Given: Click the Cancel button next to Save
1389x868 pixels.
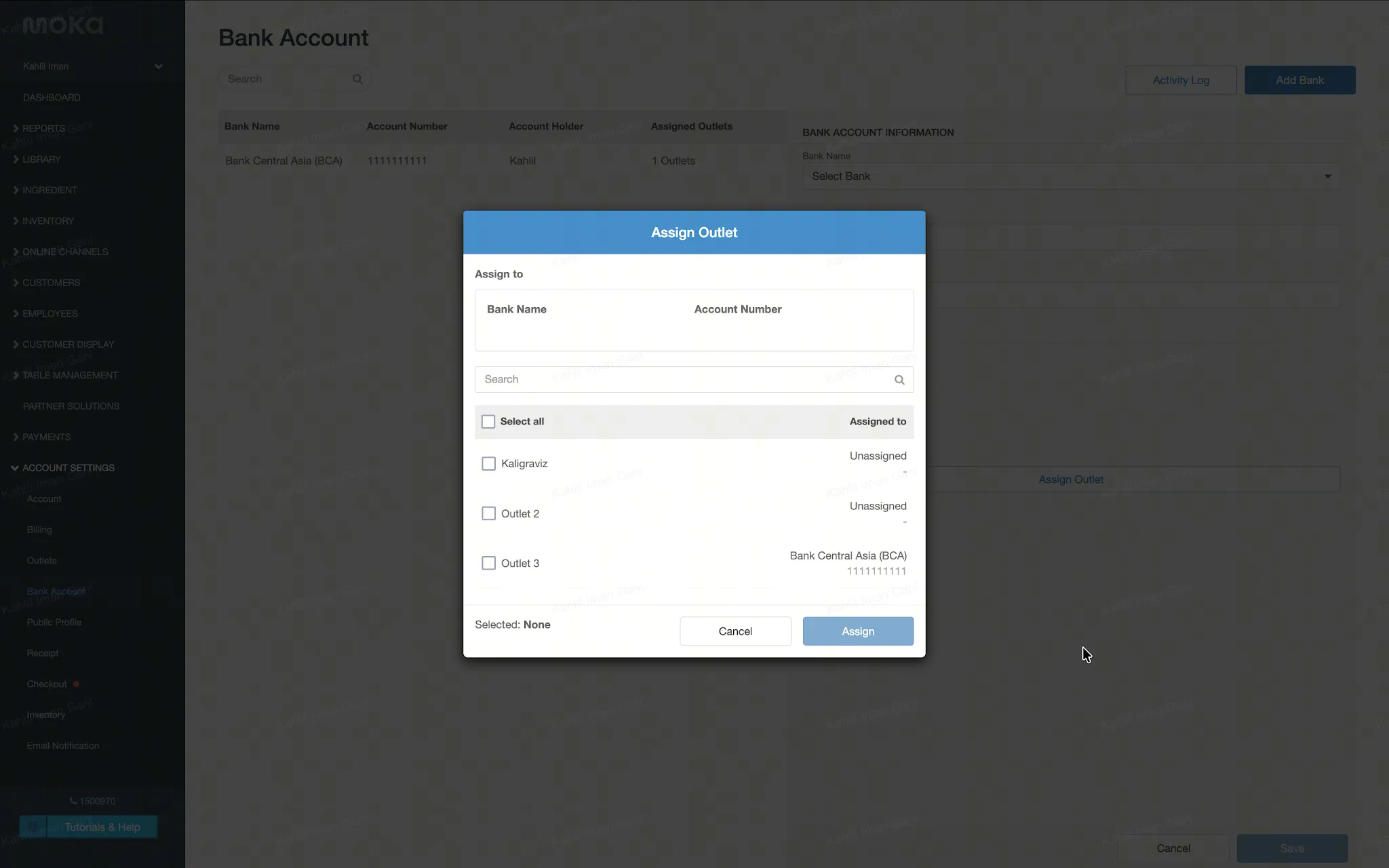Looking at the screenshot, I should point(1173,848).
